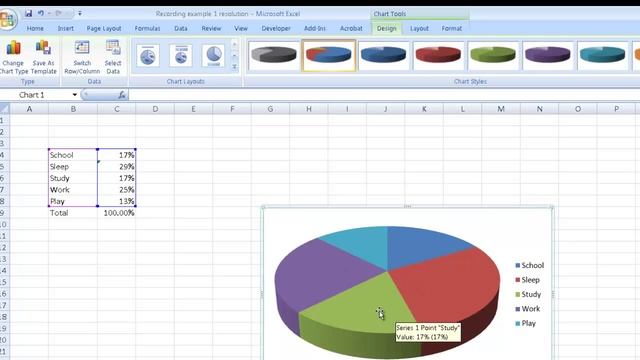Open the Data ribbon tab

click(181, 28)
